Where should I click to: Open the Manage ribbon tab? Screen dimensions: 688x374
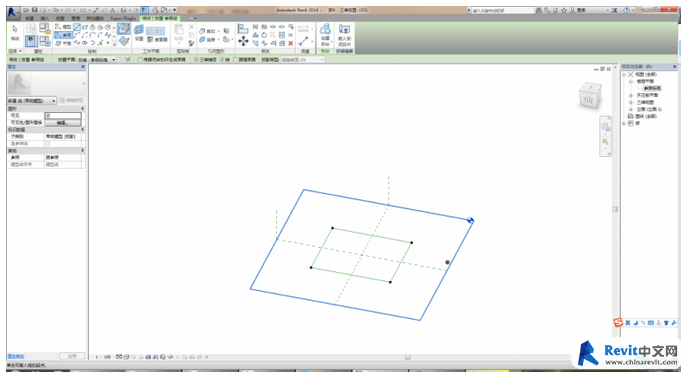(x=76, y=18)
